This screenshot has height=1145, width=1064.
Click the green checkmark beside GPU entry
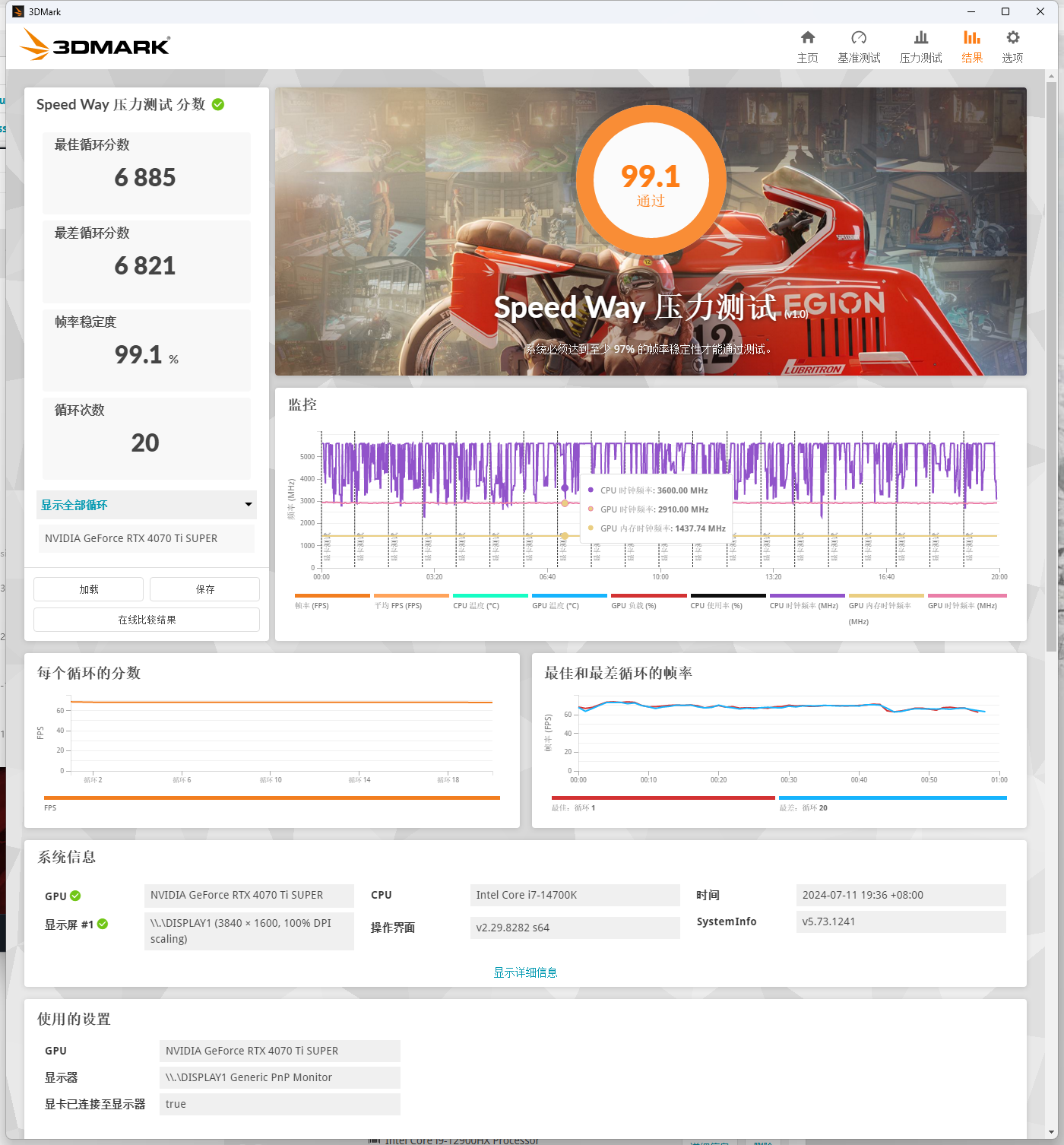(75, 896)
